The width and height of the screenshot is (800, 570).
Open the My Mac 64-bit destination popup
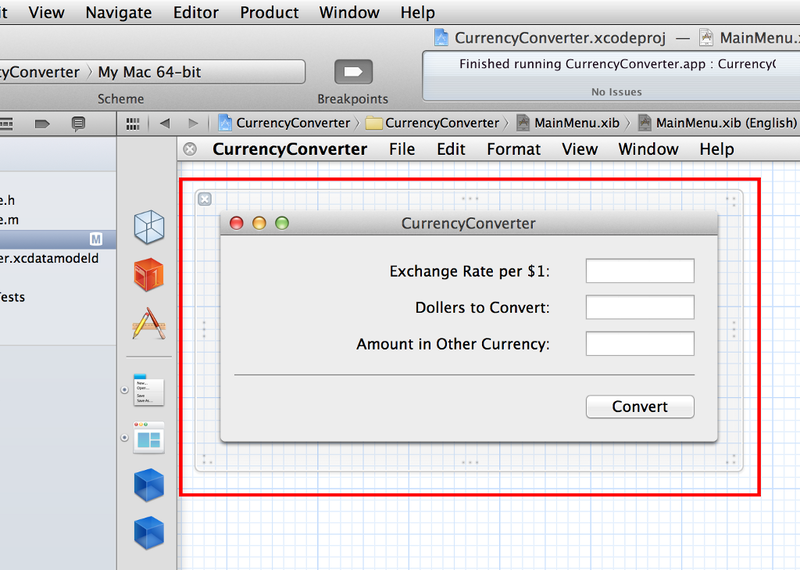coord(198,72)
